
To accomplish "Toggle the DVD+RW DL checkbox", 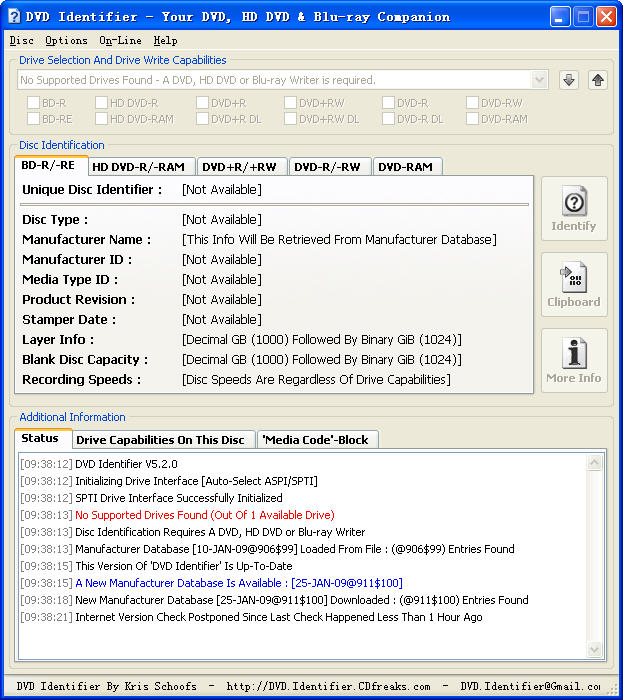I will click(291, 119).
